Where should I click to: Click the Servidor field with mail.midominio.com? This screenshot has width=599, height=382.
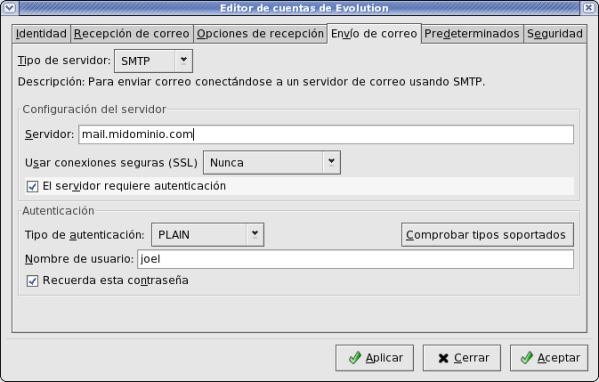click(x=326, y=134)
